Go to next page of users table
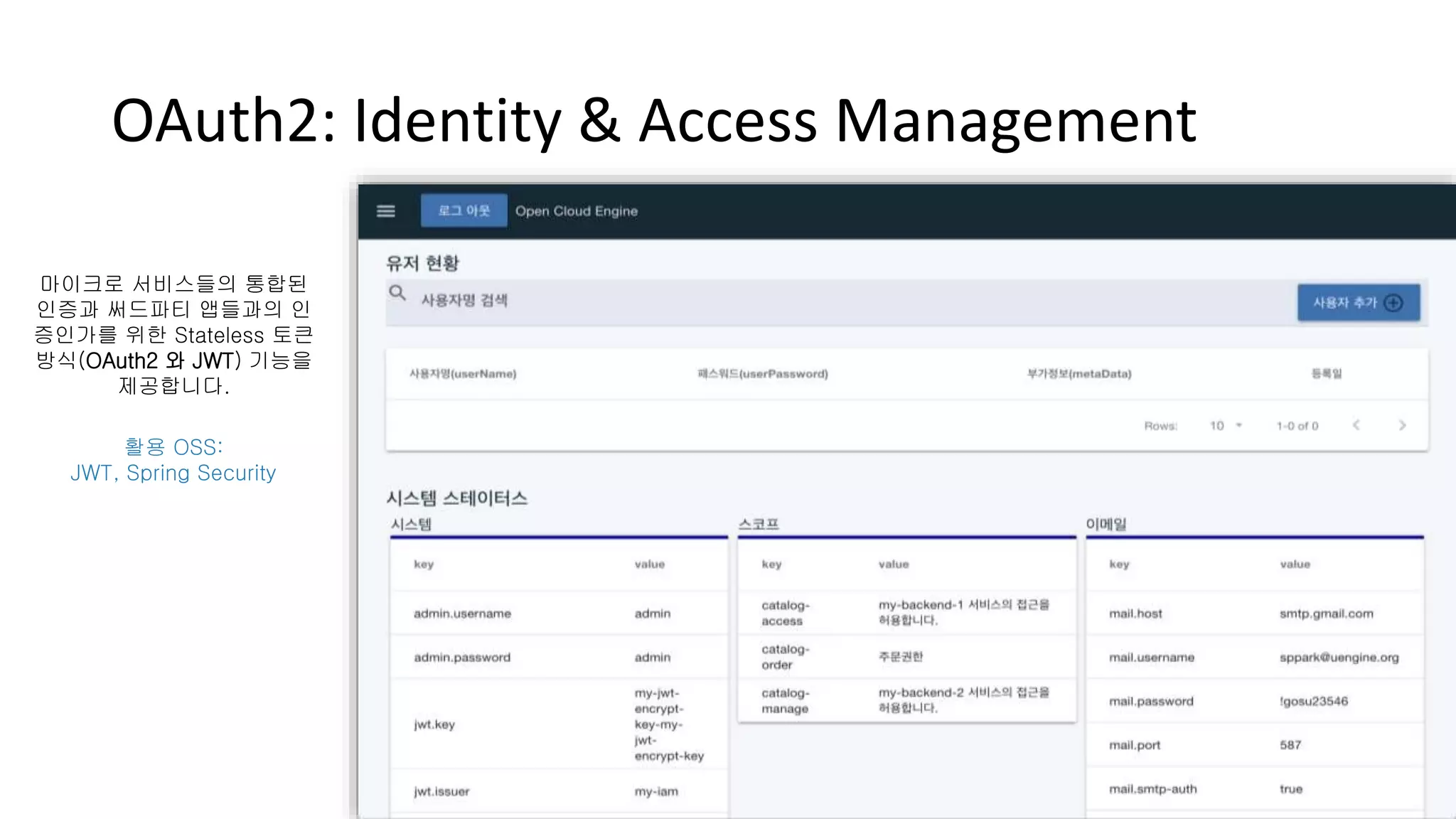Image resolution: width=1456 pixels, height=819 pixels. pyautogui.click(x=1402, y=425)
